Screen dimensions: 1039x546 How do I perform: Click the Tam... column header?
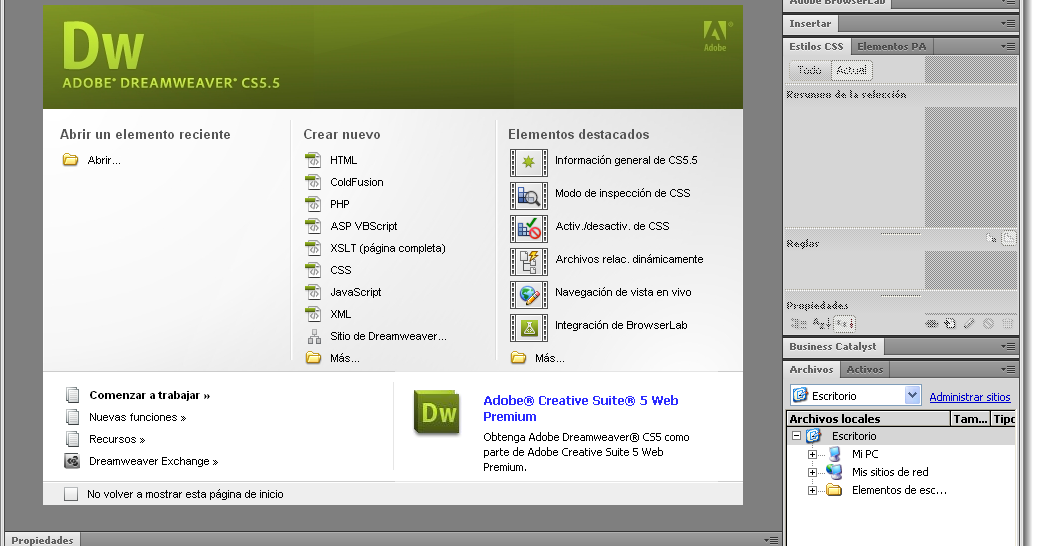pyautogui.click(x=970, y=419)
